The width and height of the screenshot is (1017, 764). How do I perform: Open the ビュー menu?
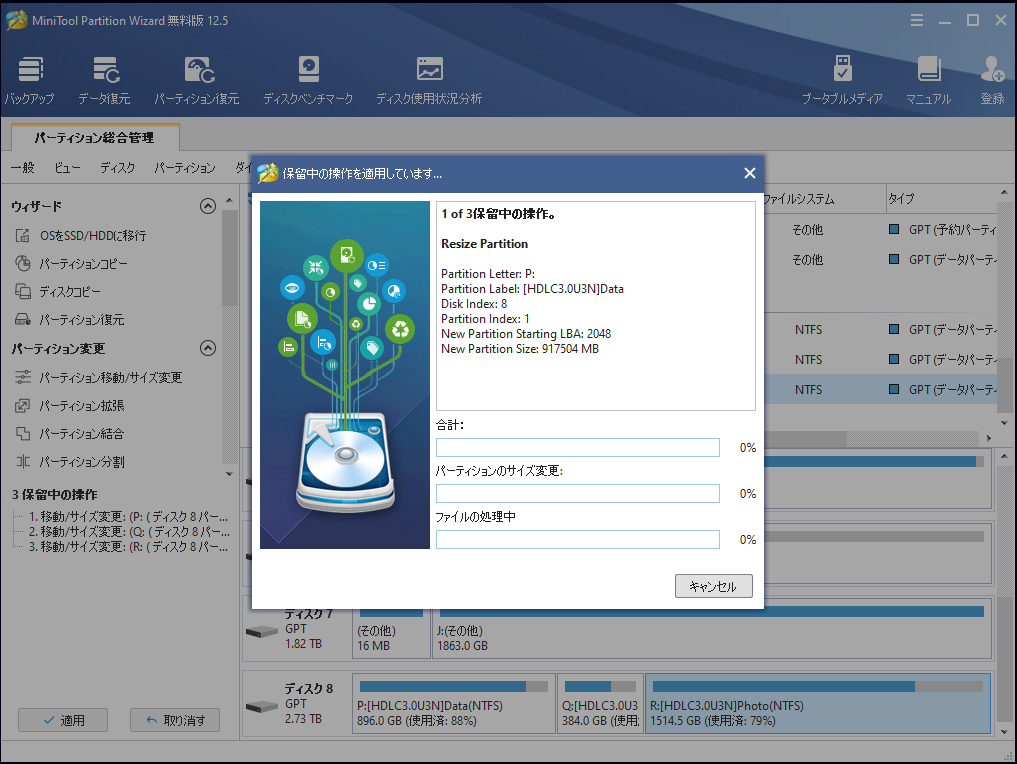point(67,167)
